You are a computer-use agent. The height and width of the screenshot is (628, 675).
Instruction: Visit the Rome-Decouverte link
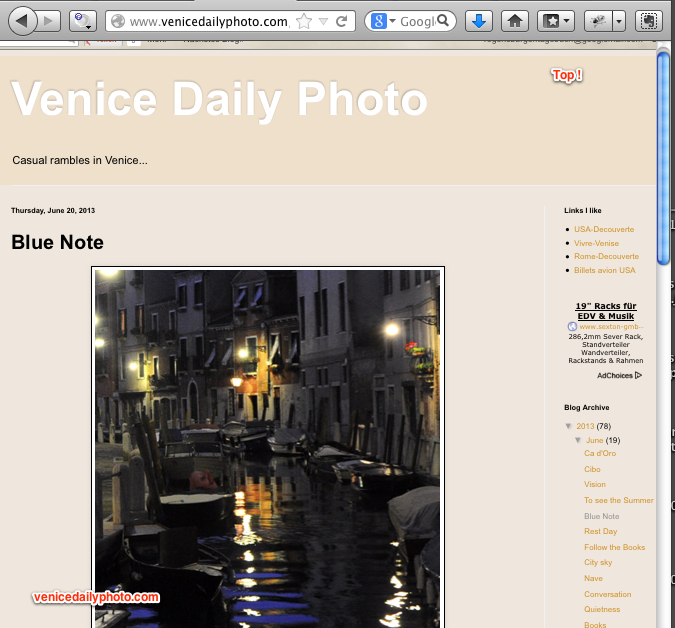click(606, 257)
